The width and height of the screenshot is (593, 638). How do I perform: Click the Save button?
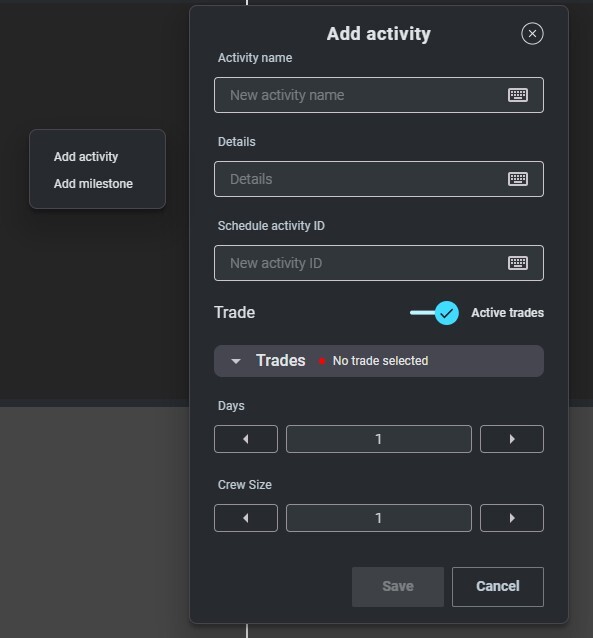398,587
